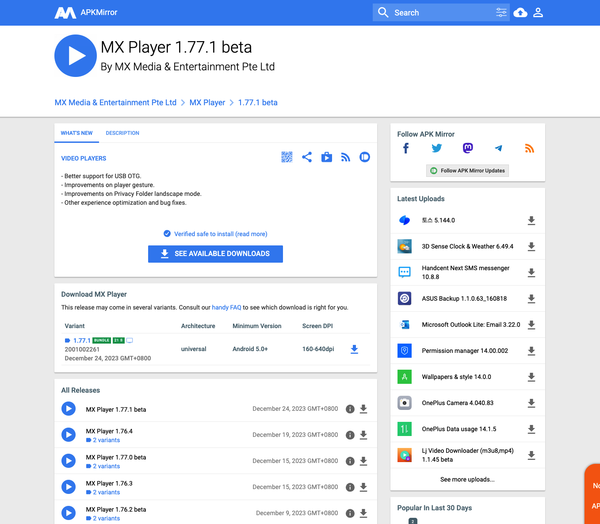Download OnePlus Camera 4.040.83

pyautogui.click(x=531, y=403)
